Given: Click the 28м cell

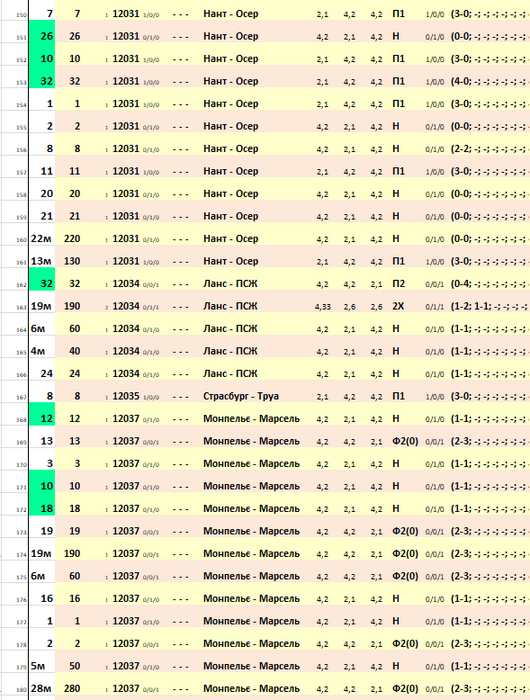Looking at the screenshot, I should click(x=41, y=689).
